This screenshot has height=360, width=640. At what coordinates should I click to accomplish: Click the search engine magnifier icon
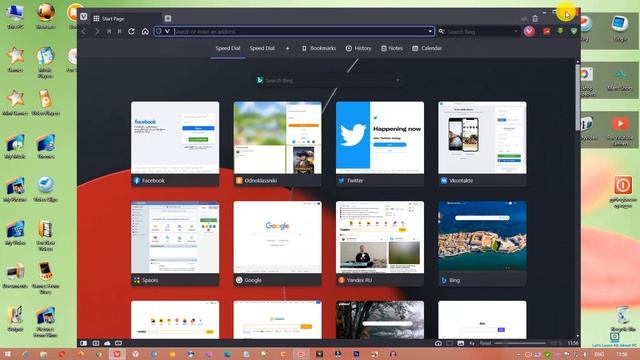click(x=441, y=31)
